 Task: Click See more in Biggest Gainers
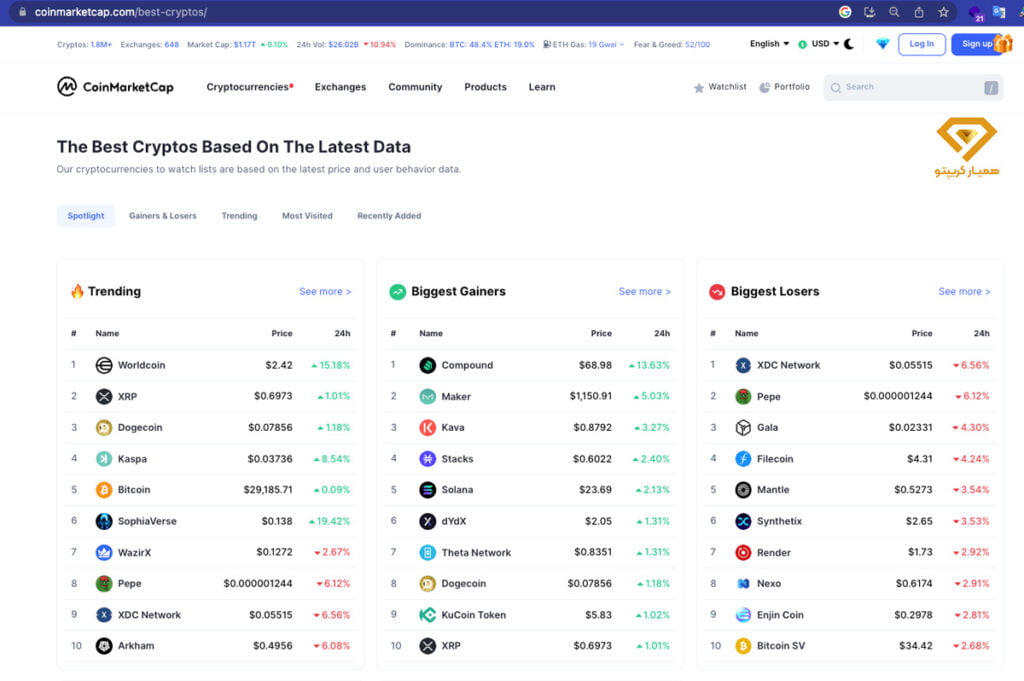coord(644,291)
